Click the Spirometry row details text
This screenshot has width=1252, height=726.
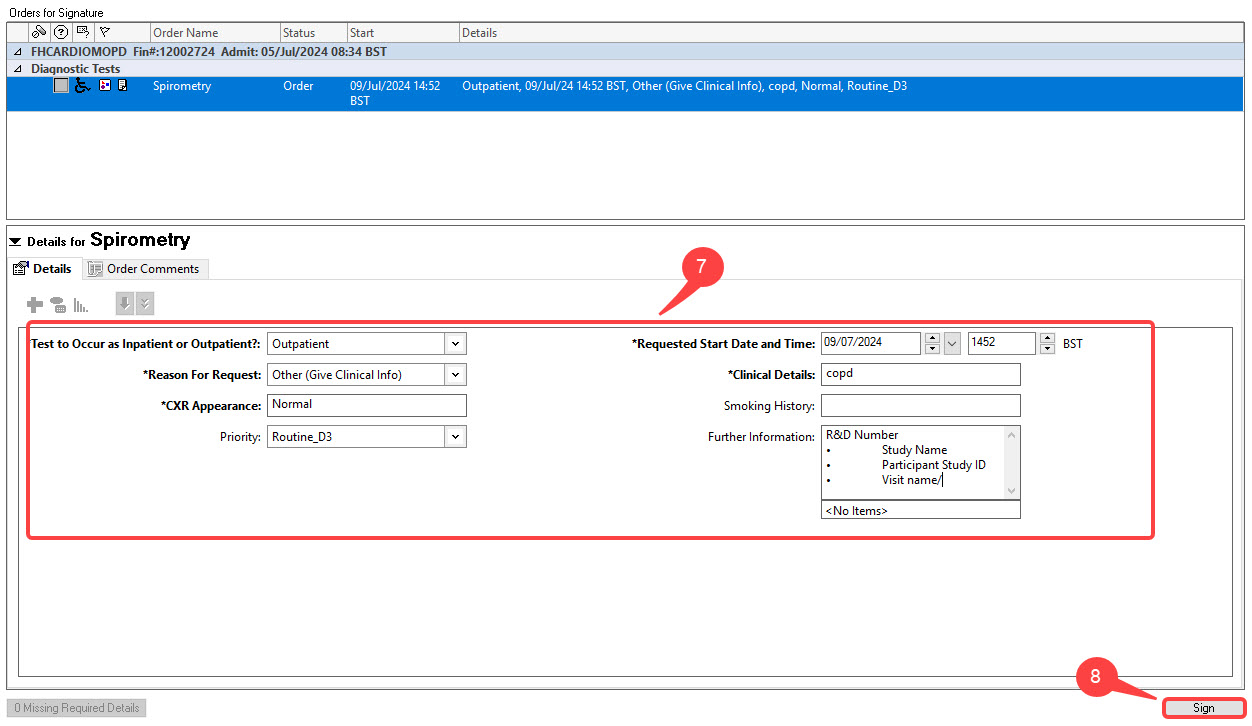point(685,86)
